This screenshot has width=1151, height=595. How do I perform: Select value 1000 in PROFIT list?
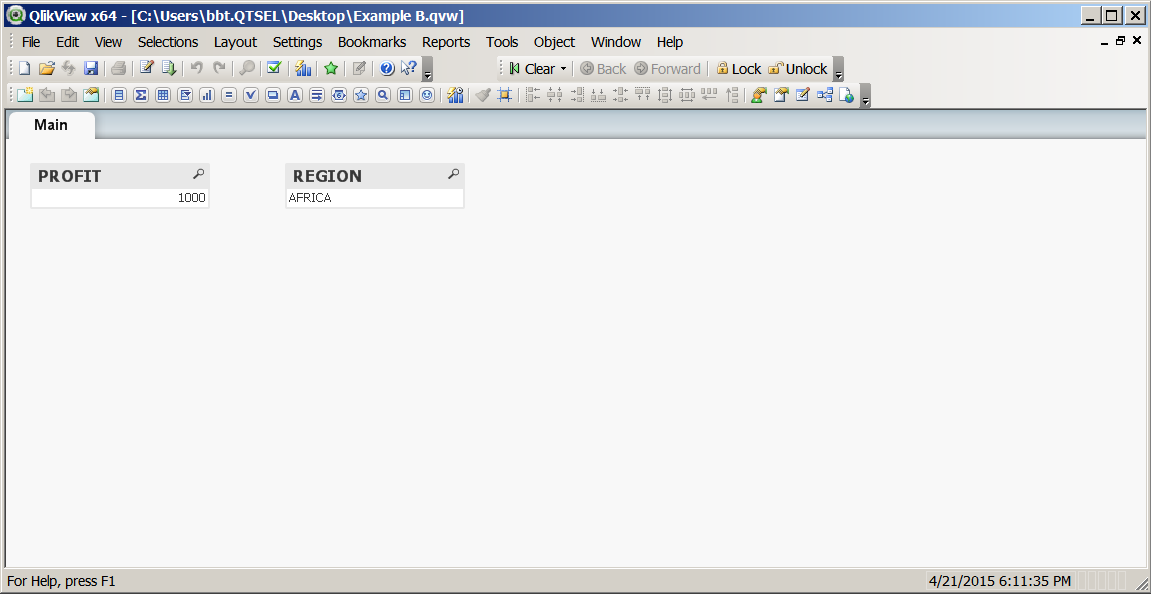[120, 198]
